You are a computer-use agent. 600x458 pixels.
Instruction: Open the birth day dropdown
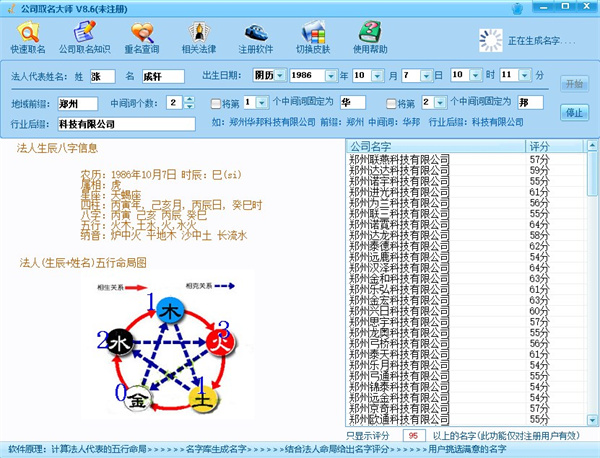click(426, 75)
